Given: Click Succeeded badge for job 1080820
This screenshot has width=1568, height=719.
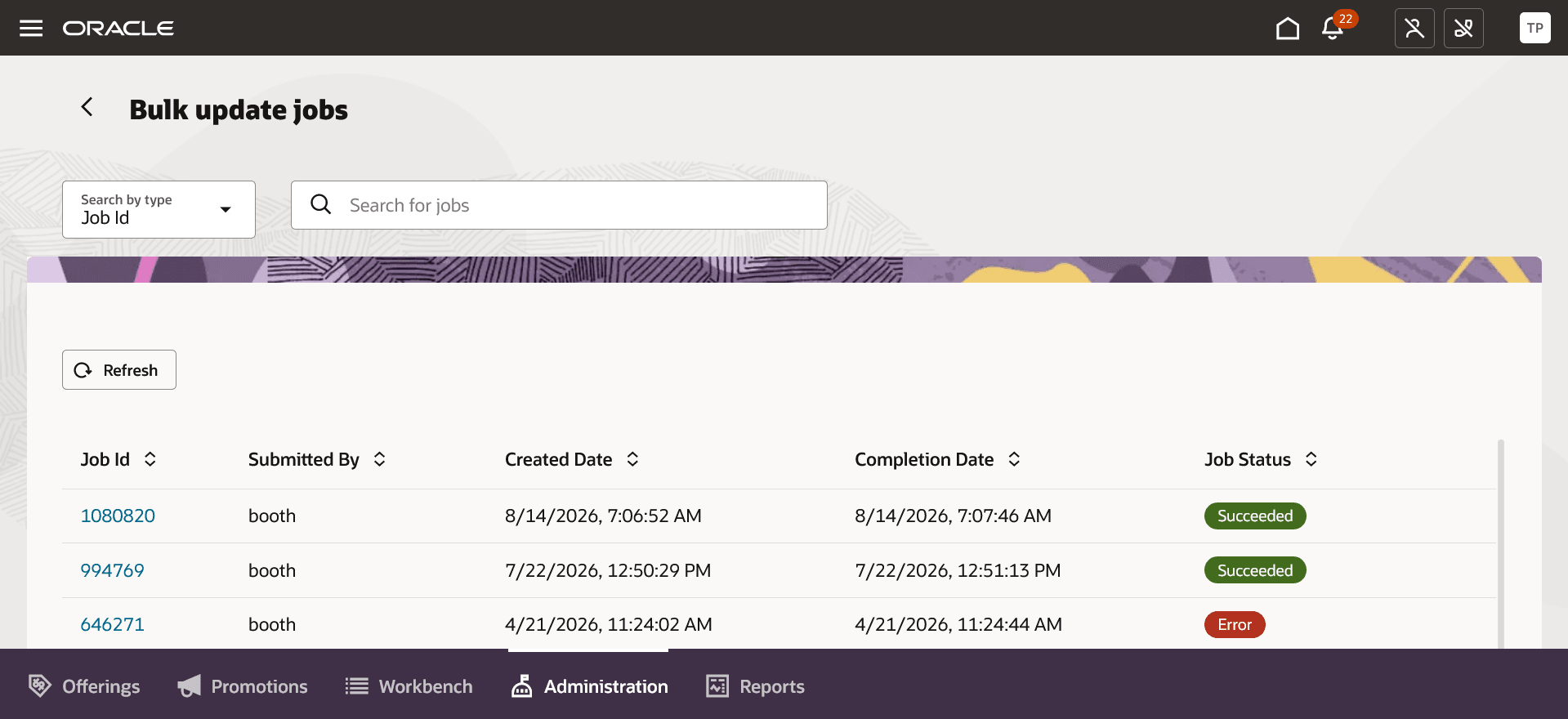Looking at the screenshot, I should [1255, 516].
